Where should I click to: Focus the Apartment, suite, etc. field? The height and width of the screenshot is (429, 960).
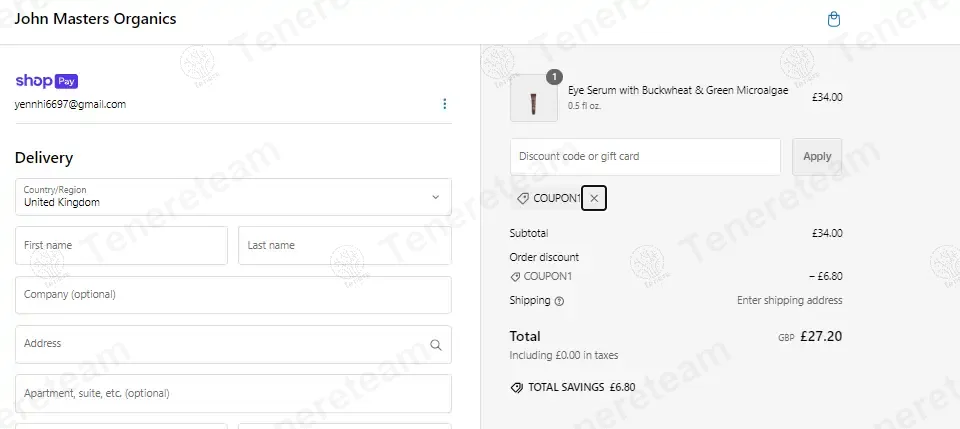(233, 394)
